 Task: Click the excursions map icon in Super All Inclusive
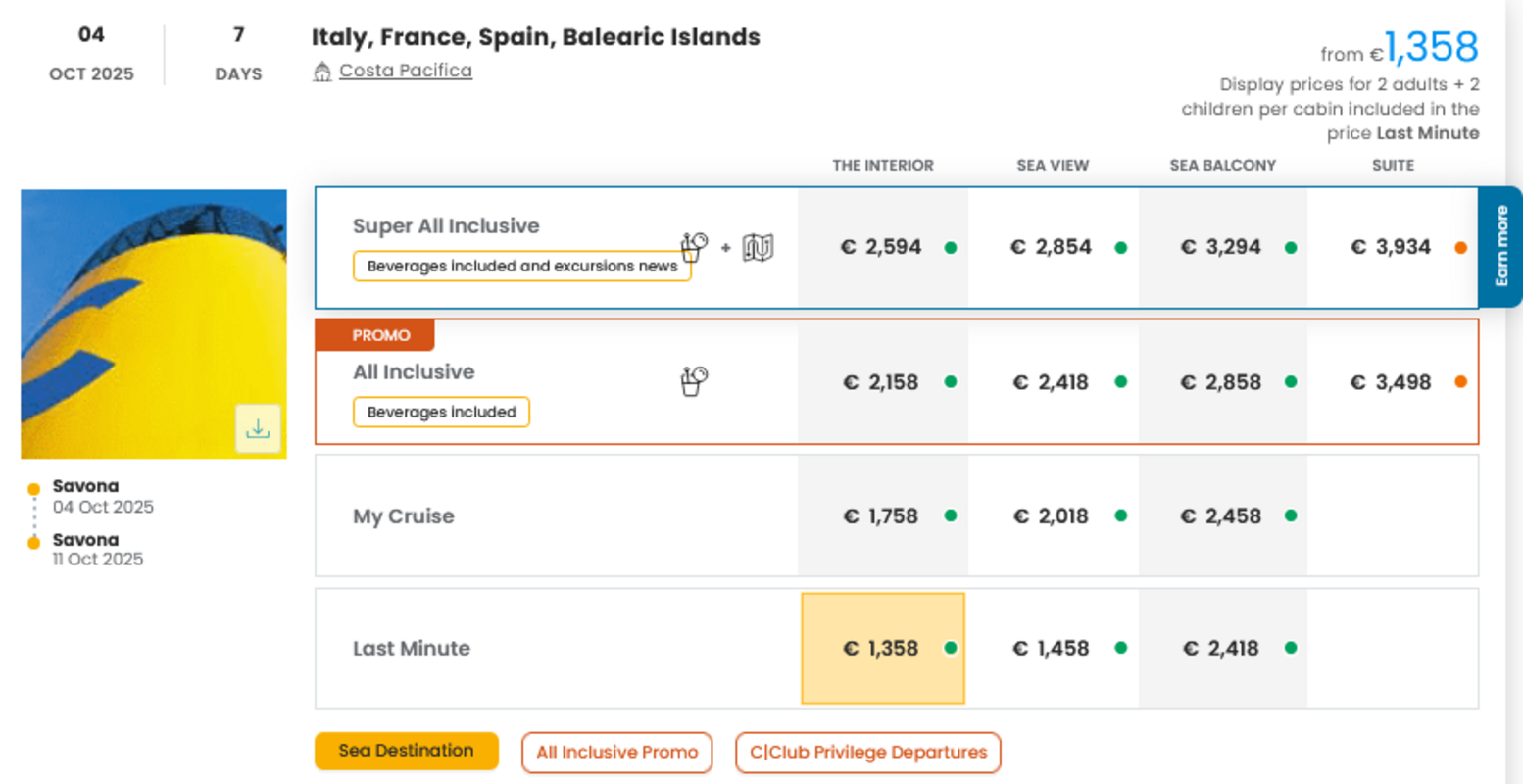pos(758,248)
